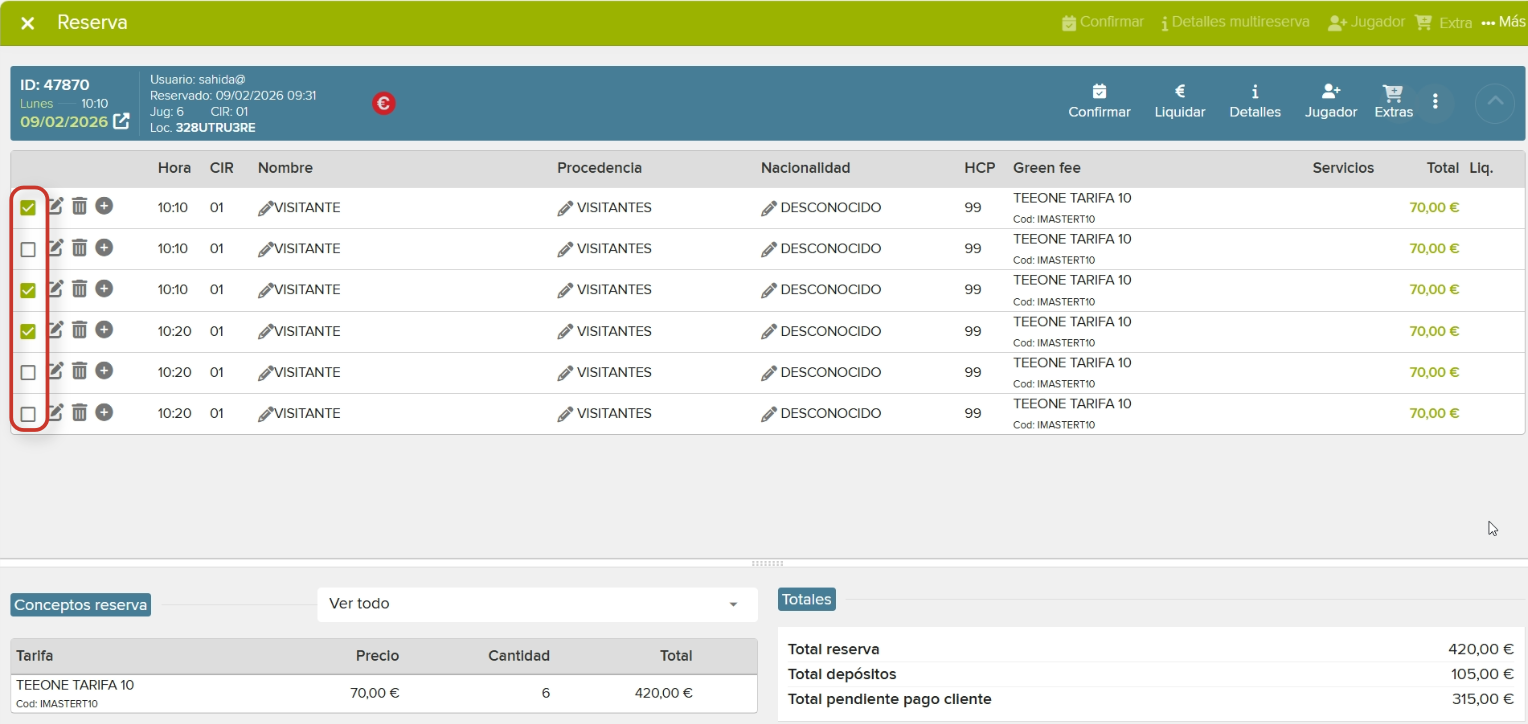This screenshot has height=724, width=1528.
Task: Click the Extras cart icon
Action: (x=1393, y=93)
